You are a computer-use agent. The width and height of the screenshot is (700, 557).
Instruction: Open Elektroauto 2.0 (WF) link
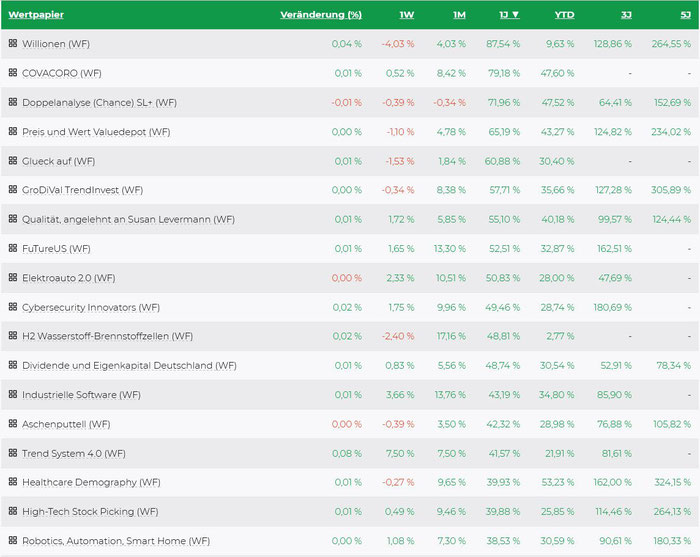pyautogui.click(x=69, y=278)
